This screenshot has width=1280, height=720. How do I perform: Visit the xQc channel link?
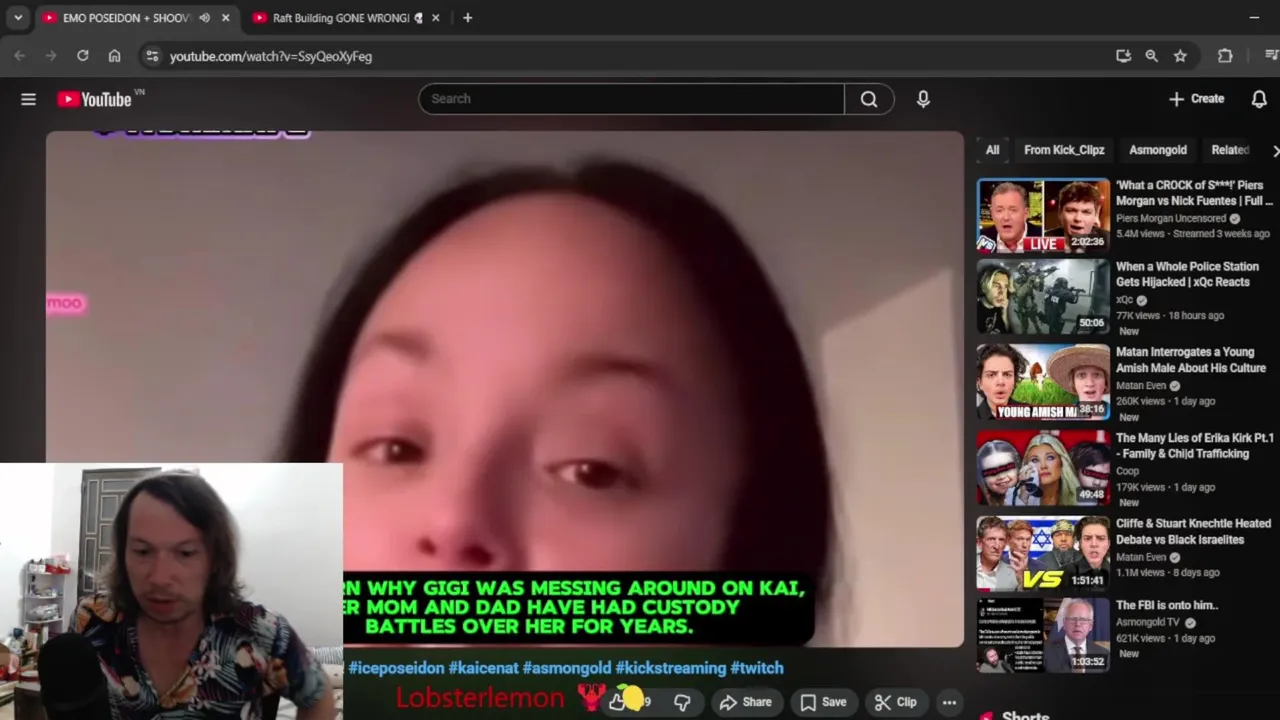pos(1125,300)
